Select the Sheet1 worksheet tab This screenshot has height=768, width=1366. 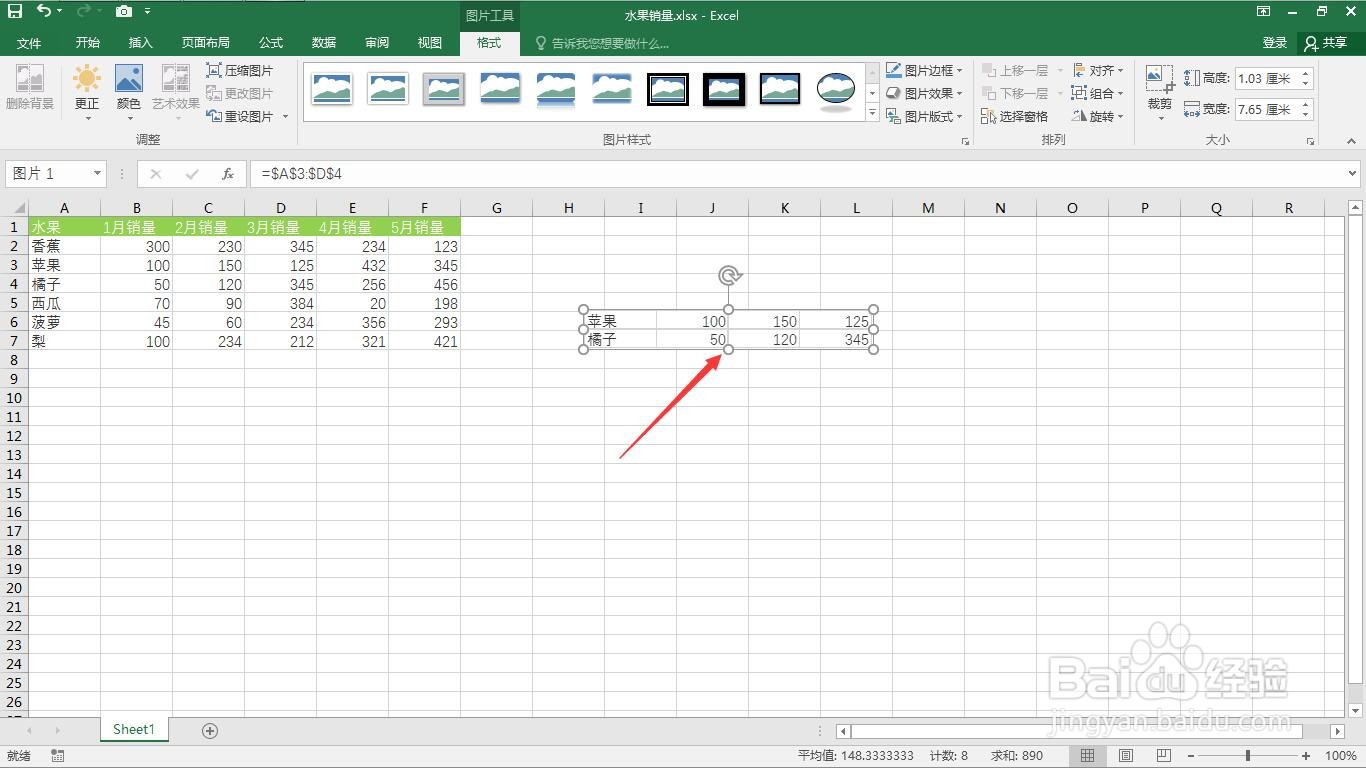coord(134,730)
